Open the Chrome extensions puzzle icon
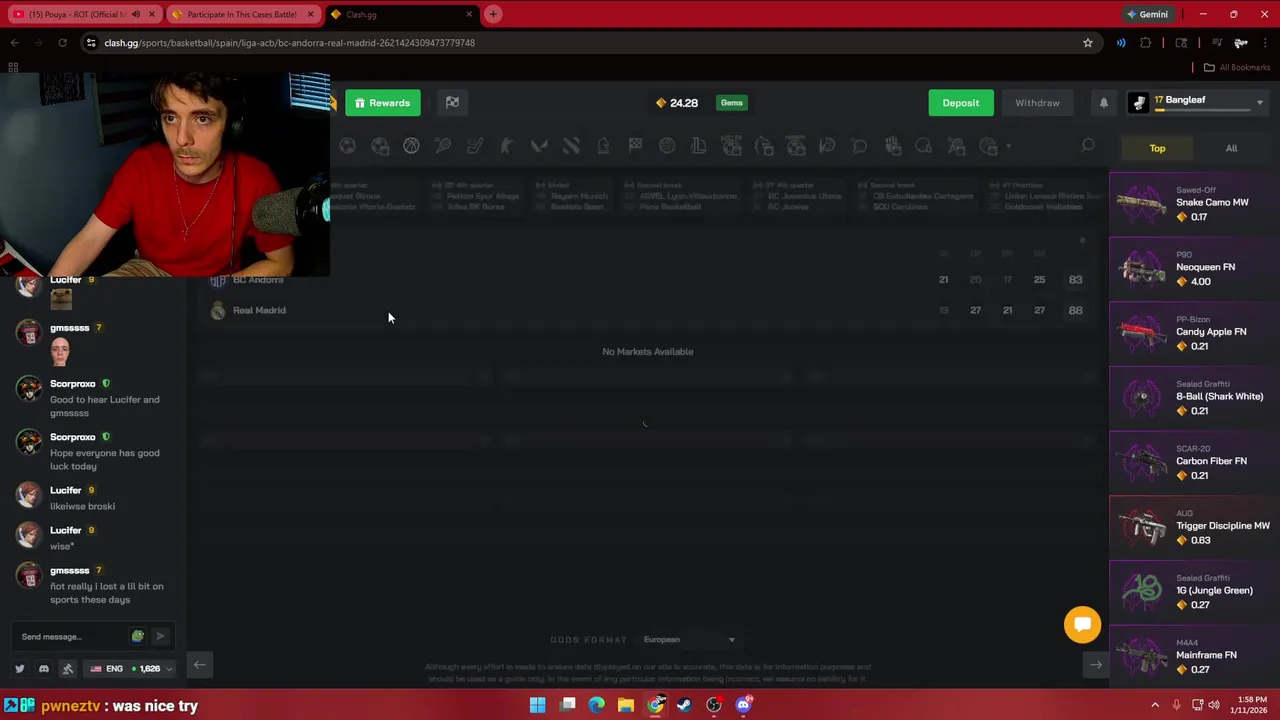Image resolution: width=1280 pixels, height=720 pixels. [1146, 43]
